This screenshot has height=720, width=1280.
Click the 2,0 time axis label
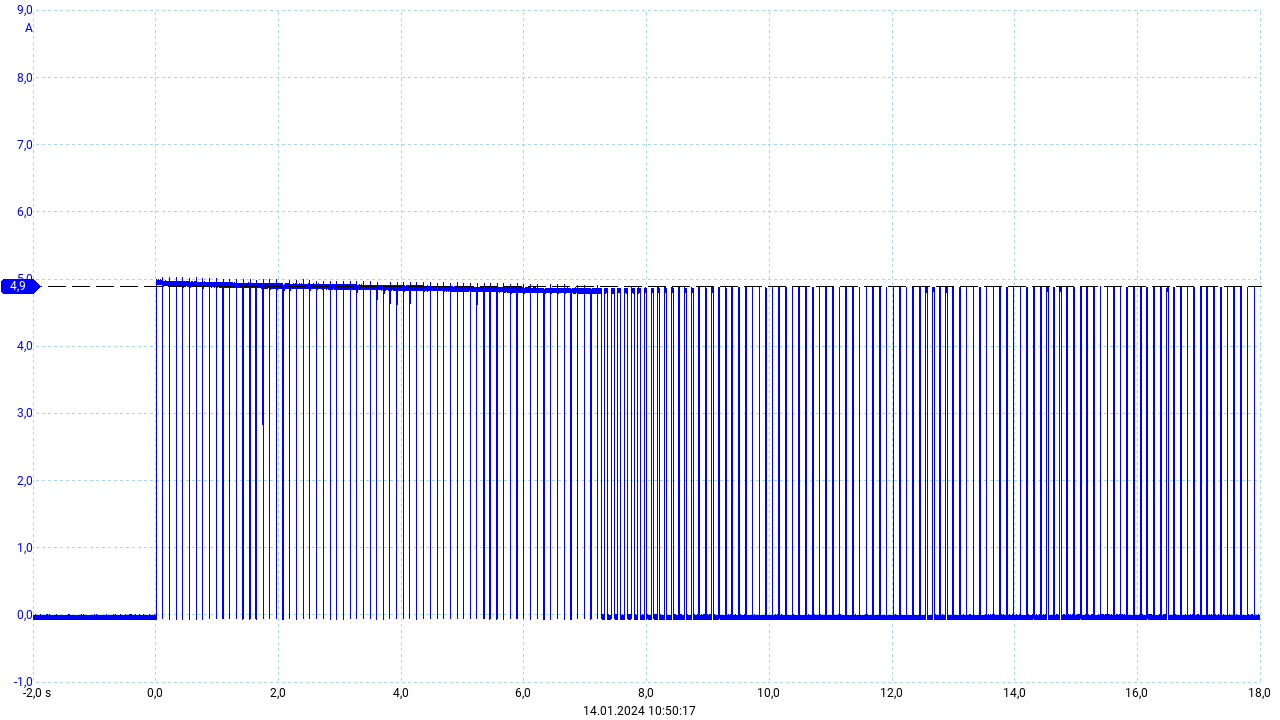pos(278,693)
